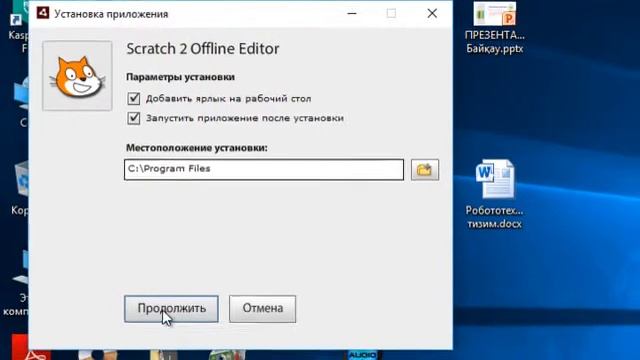Uncheck 'Добавить ярлык на рабочий стол' checkbox

[134, 99]
